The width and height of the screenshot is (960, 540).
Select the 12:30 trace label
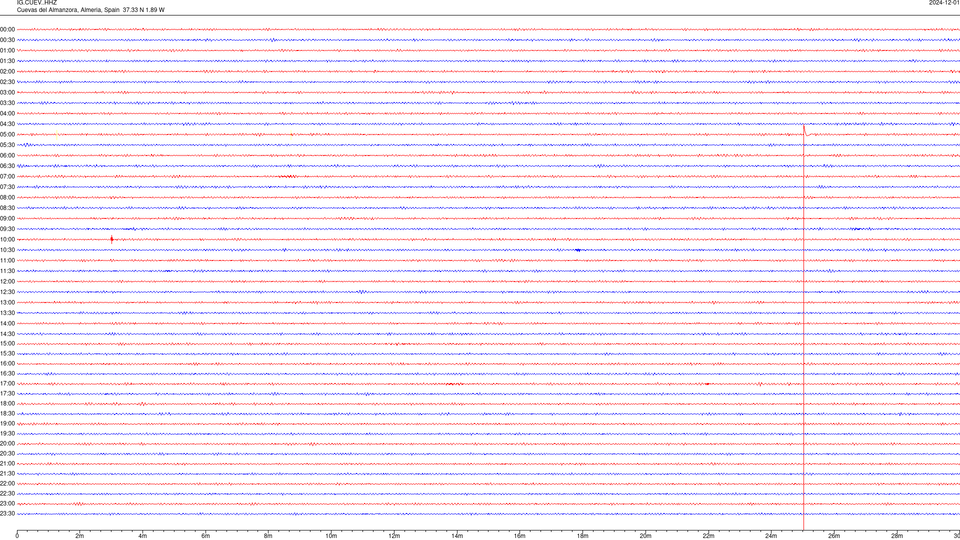coord(7,292)
